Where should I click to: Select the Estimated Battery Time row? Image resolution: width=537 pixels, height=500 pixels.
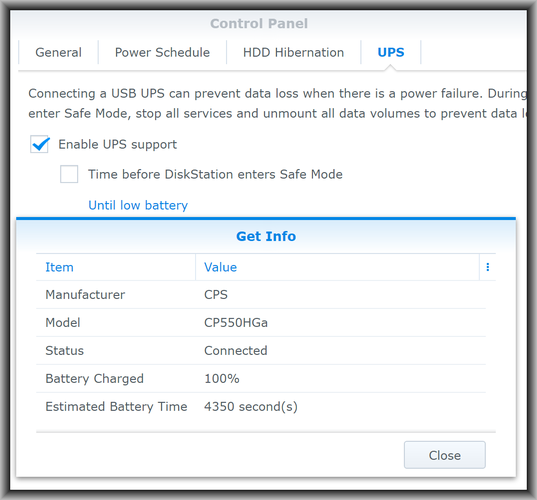click(x=261, y=407)
